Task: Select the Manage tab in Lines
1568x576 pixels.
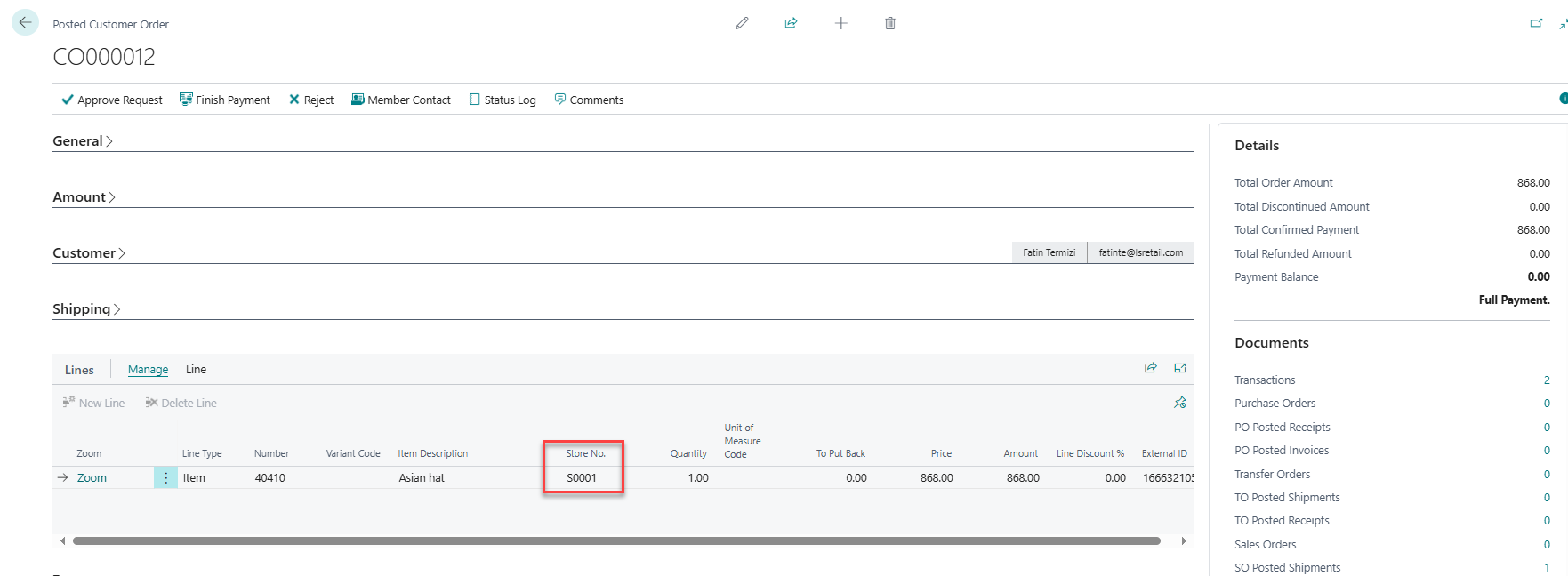Action: click(148, 370)
